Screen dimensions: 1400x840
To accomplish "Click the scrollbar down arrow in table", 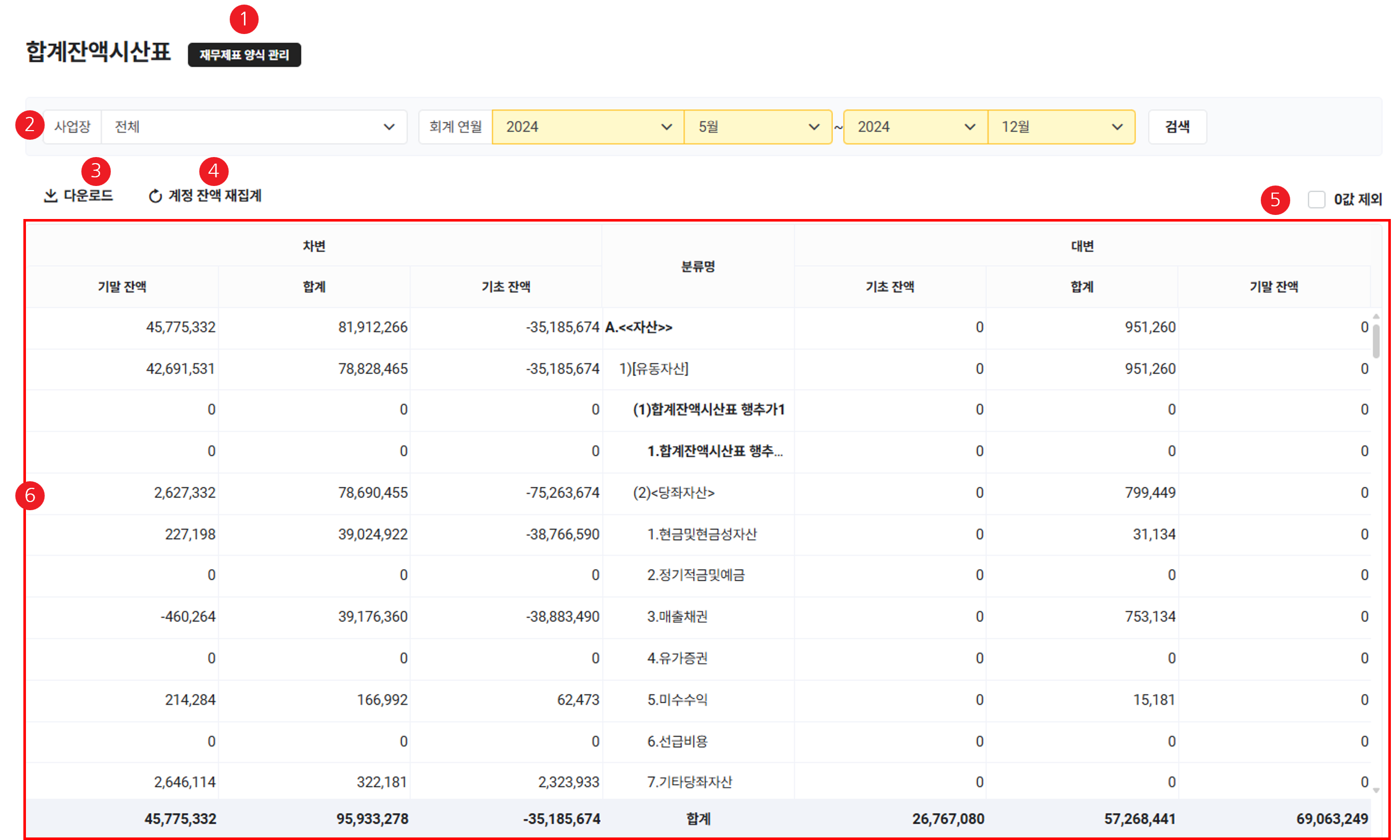I will click(x=1376, y=790).
